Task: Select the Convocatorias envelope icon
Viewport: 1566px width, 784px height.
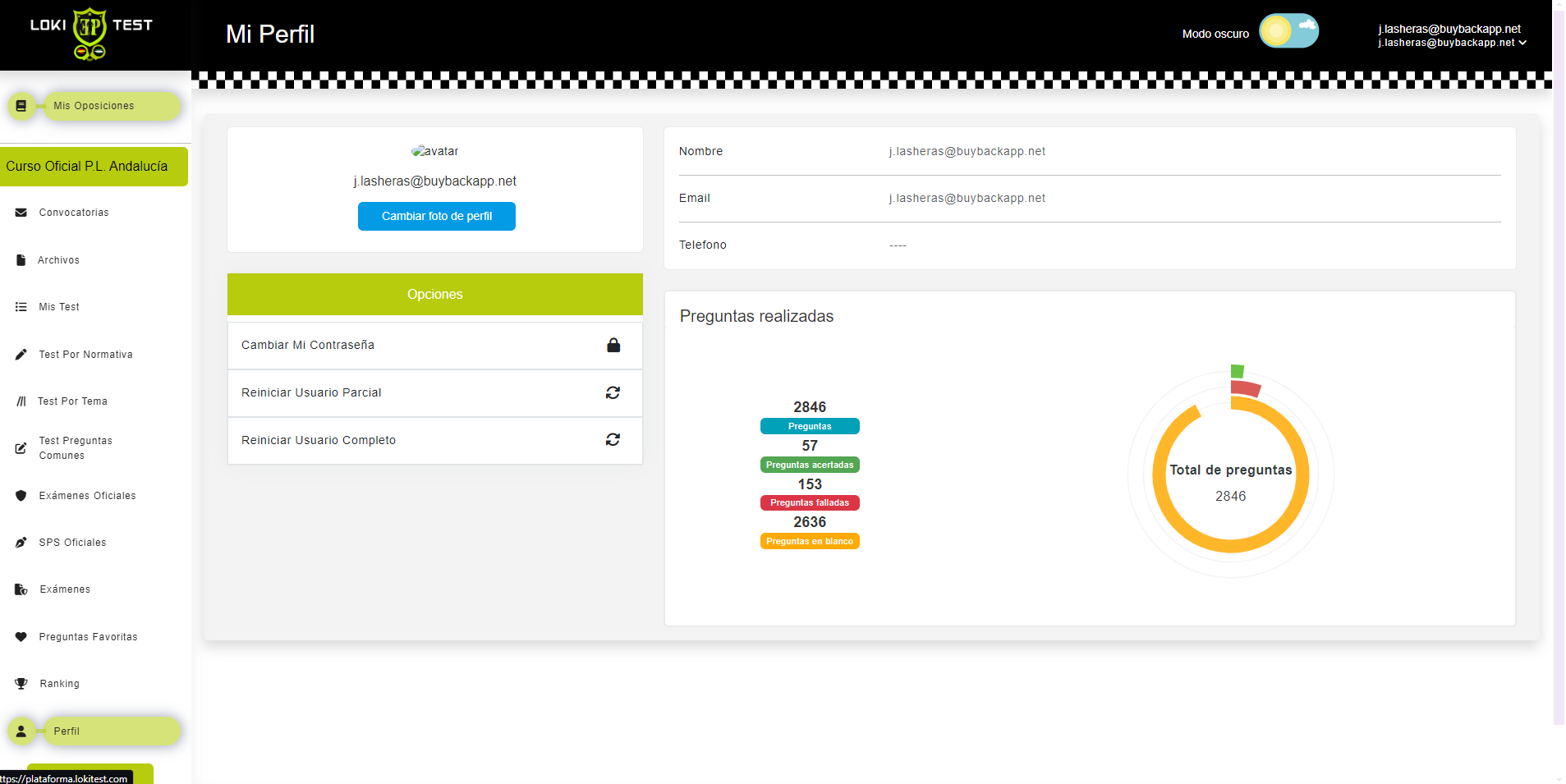Action: coord(21,213)
